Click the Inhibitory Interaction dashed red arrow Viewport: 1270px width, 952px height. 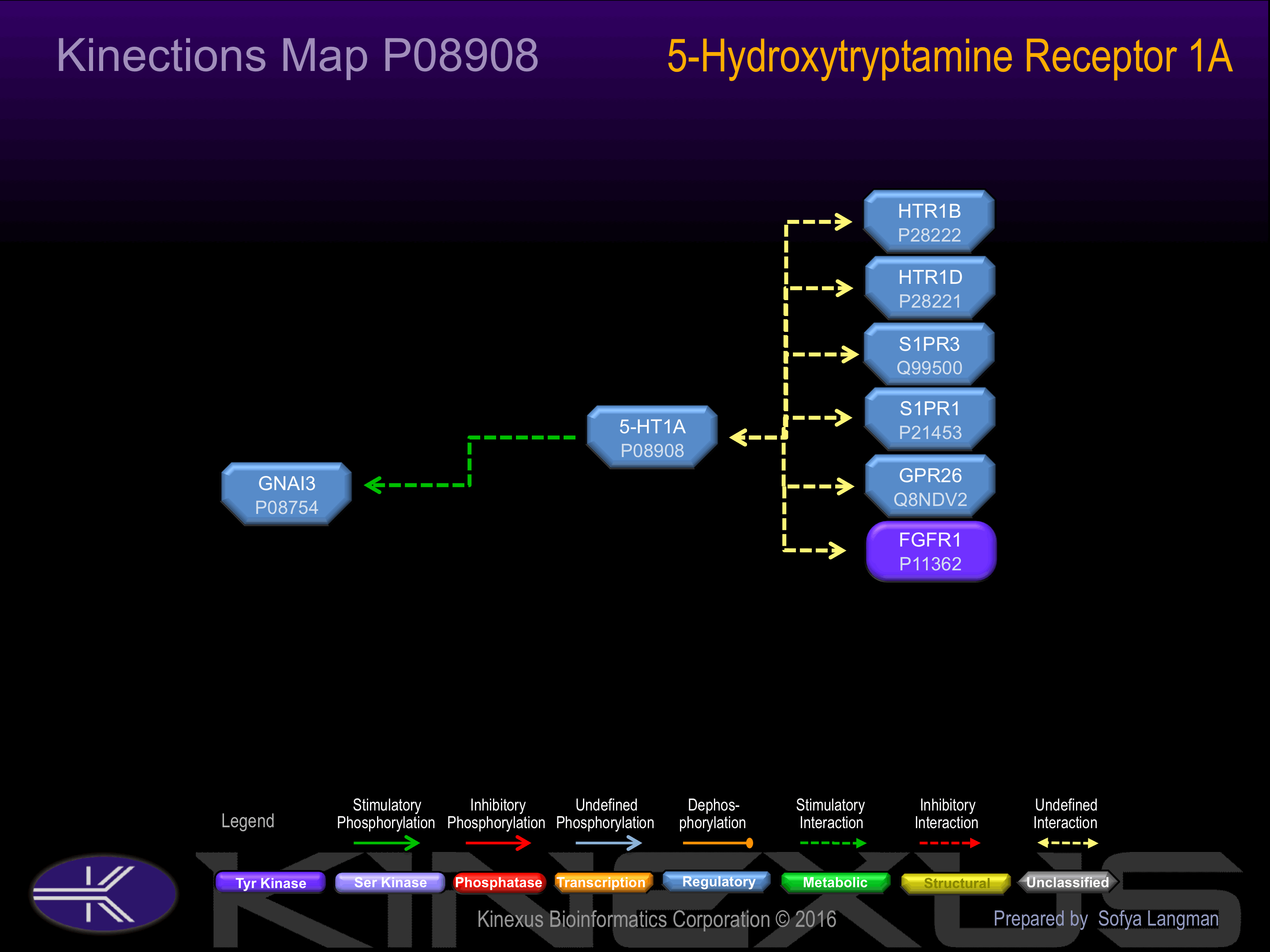click(x=949, y=843)
